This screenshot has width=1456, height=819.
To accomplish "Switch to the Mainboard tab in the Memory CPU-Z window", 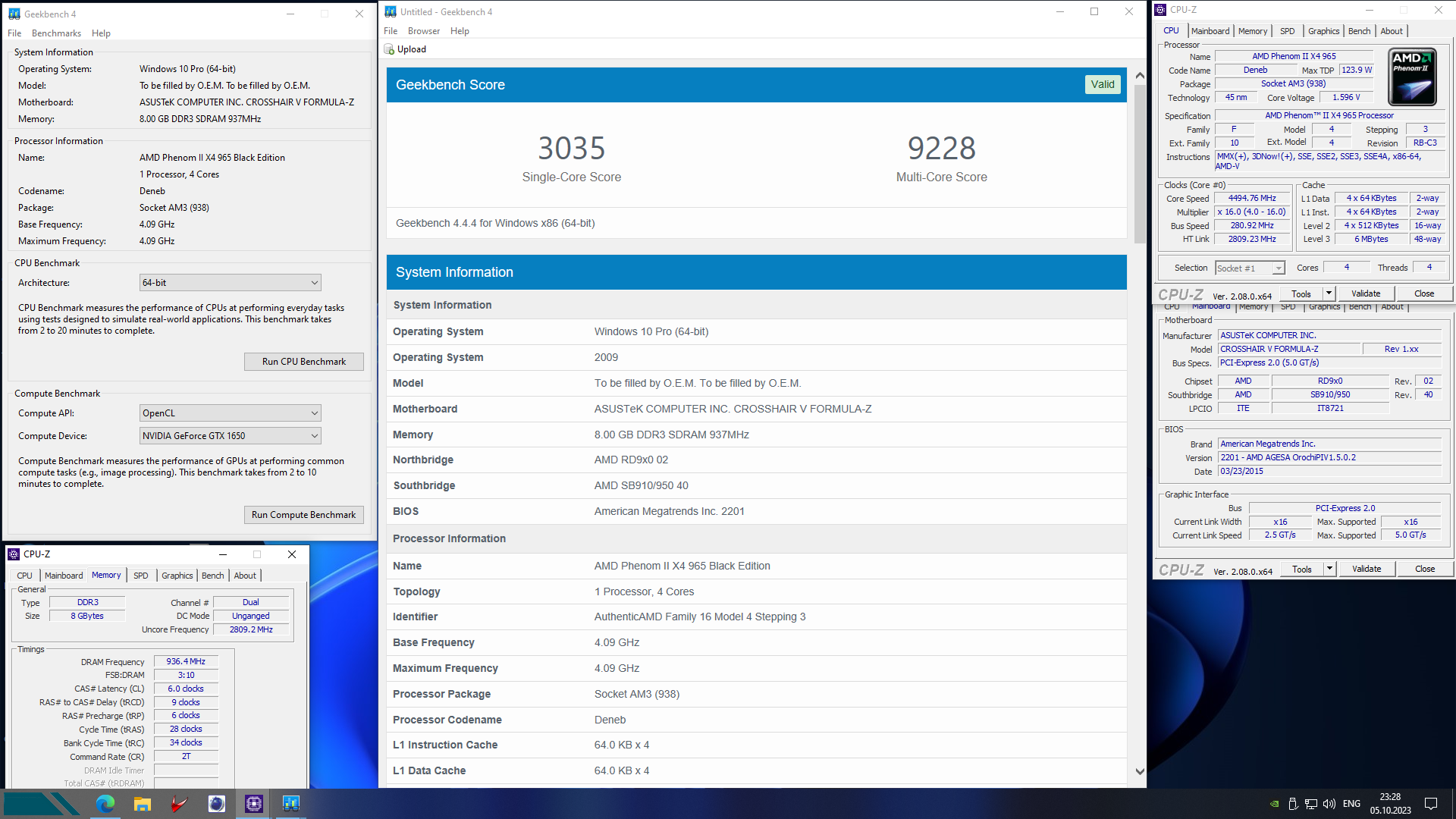I will tap(64, 576).
